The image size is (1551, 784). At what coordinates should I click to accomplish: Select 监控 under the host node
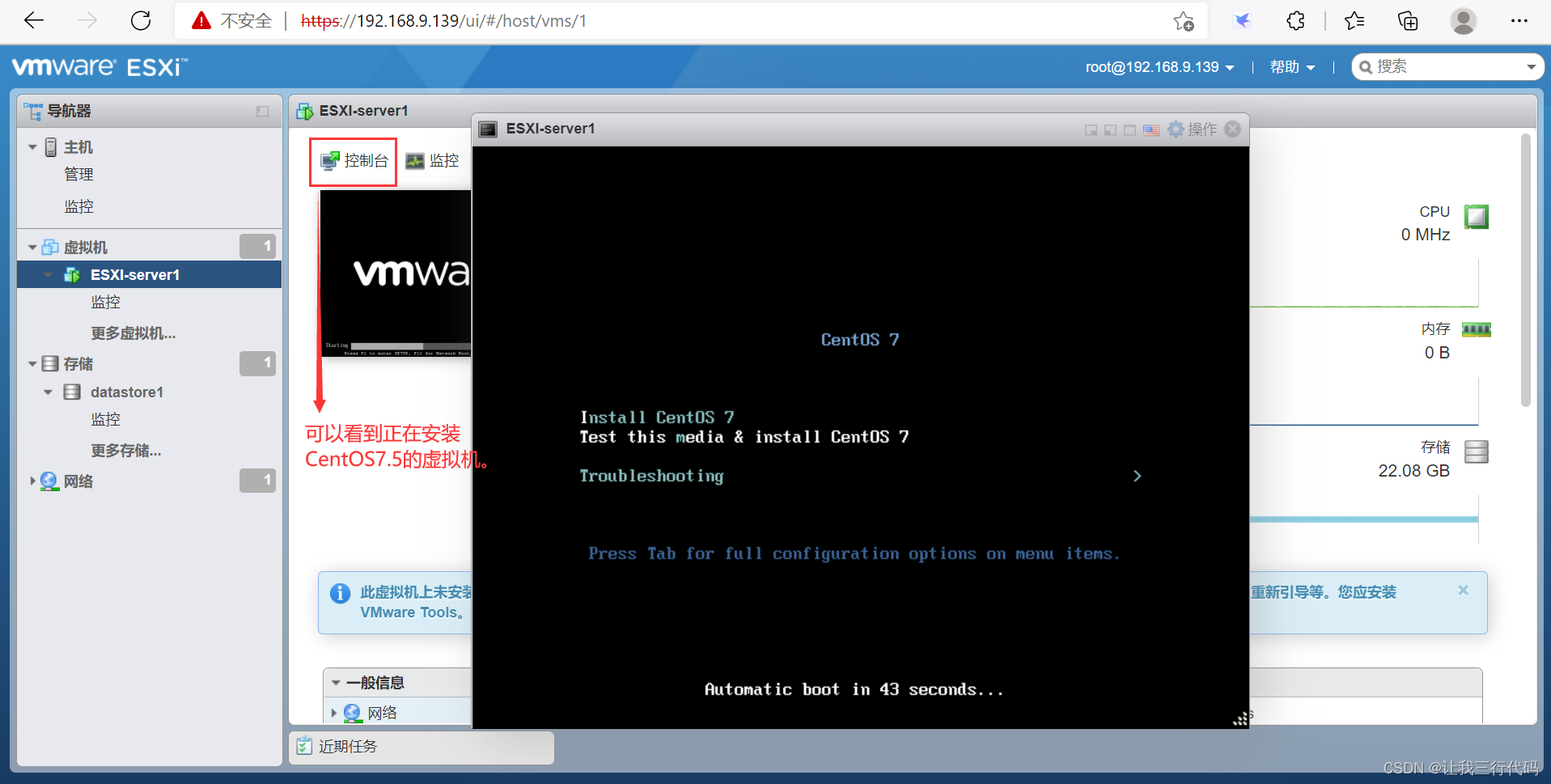coord(78,206)
